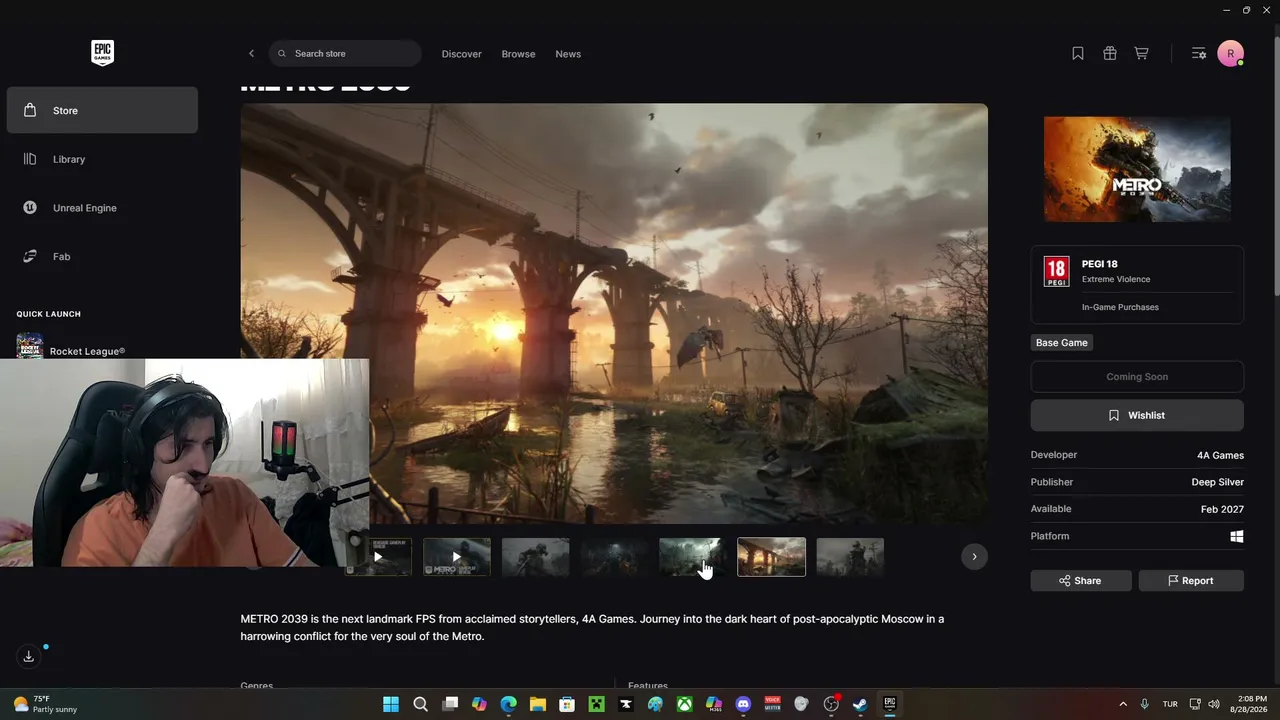Viewport: 1280px width, 720px height.
Task: Open the clock and date panel
Action: pos(1251,704)
